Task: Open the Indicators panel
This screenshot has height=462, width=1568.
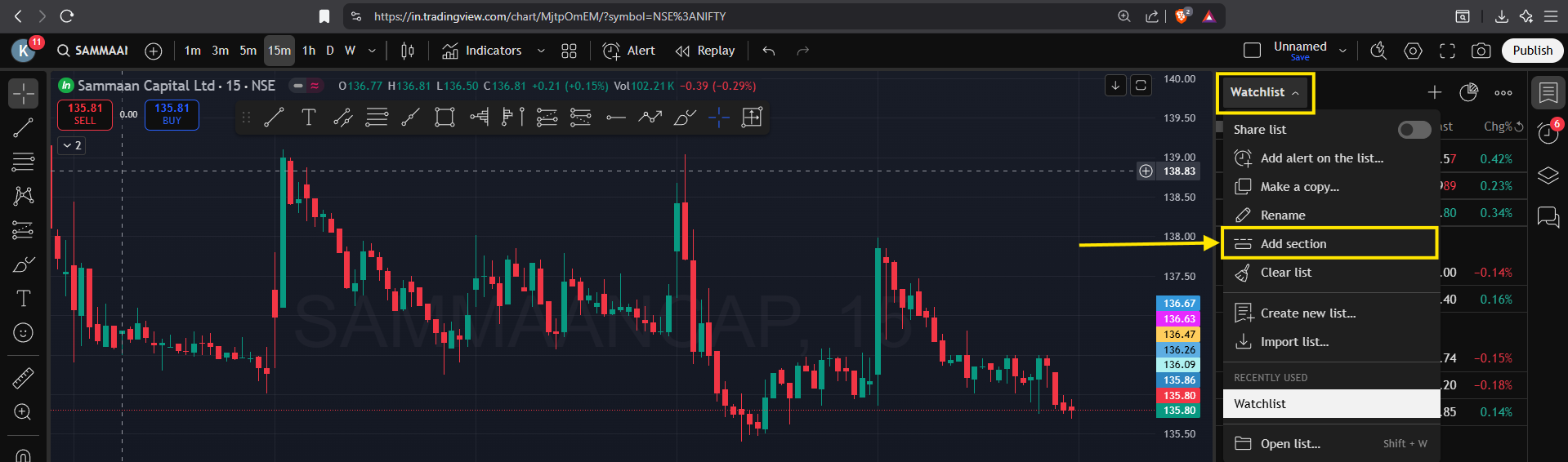Action: pyautogui.click(x=482, y=51)
